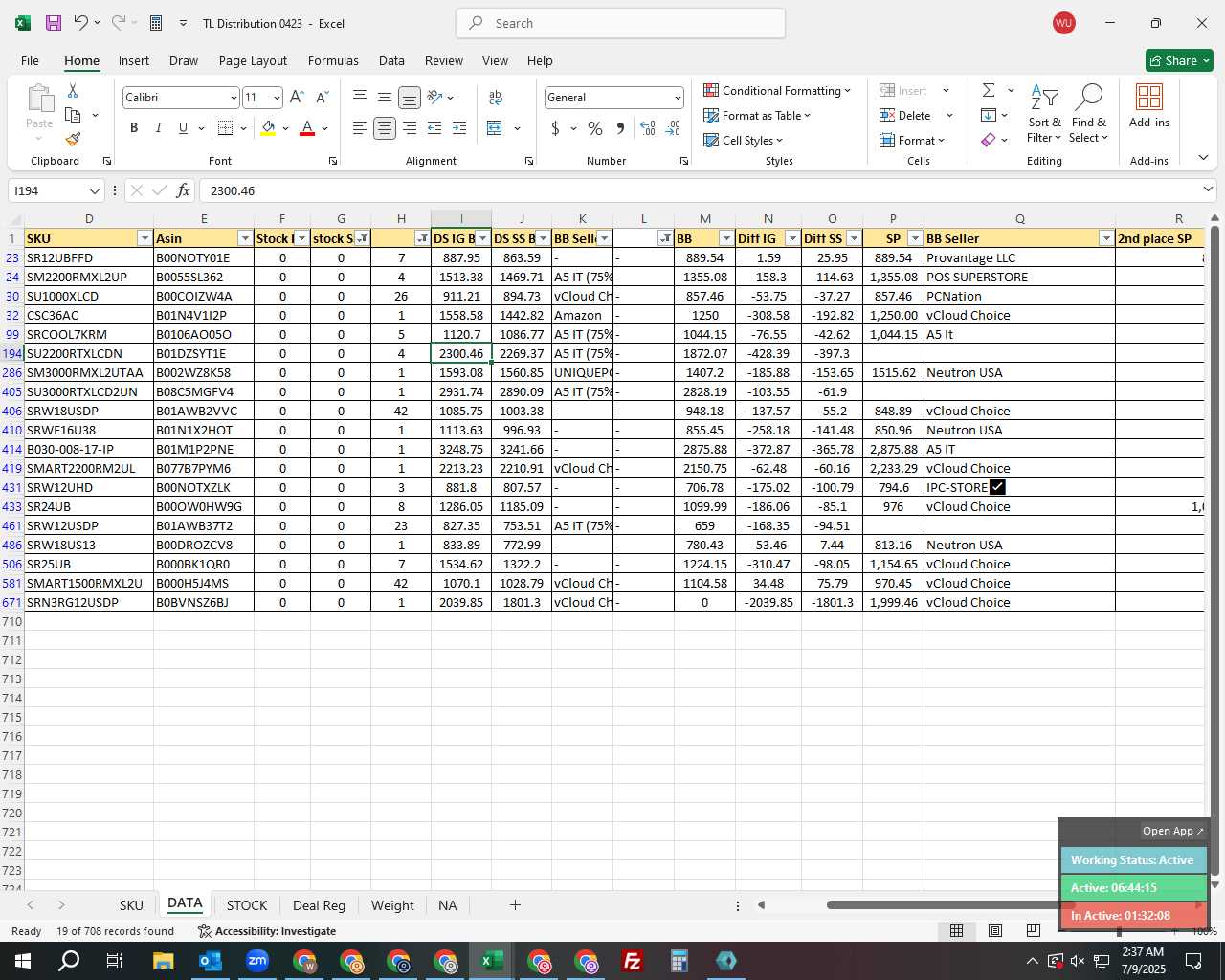Switch to the Deal Reg sheet tab

pos(319,905)
